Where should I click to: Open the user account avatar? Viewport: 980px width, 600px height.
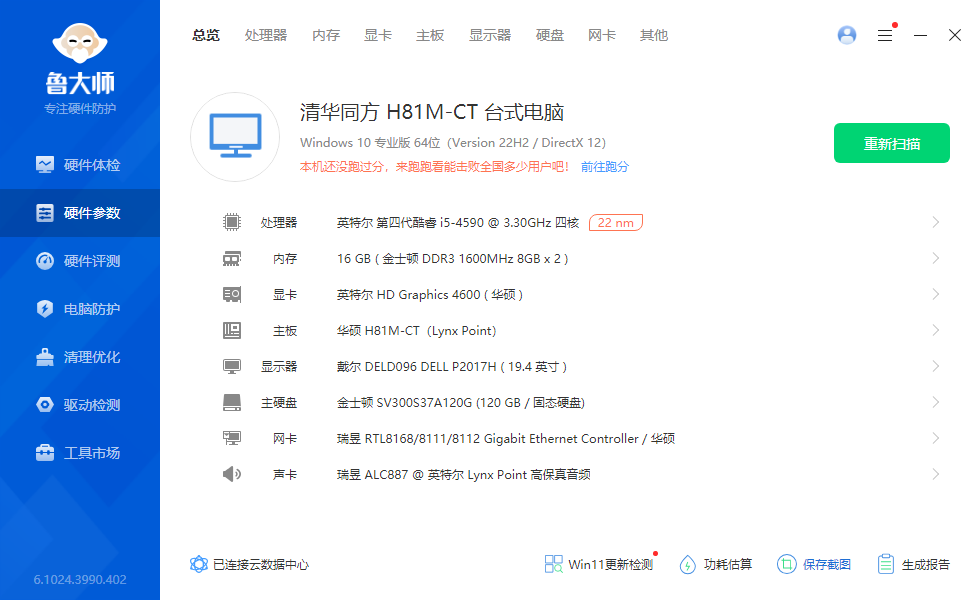pyautogui.click(x=847, y=35)
